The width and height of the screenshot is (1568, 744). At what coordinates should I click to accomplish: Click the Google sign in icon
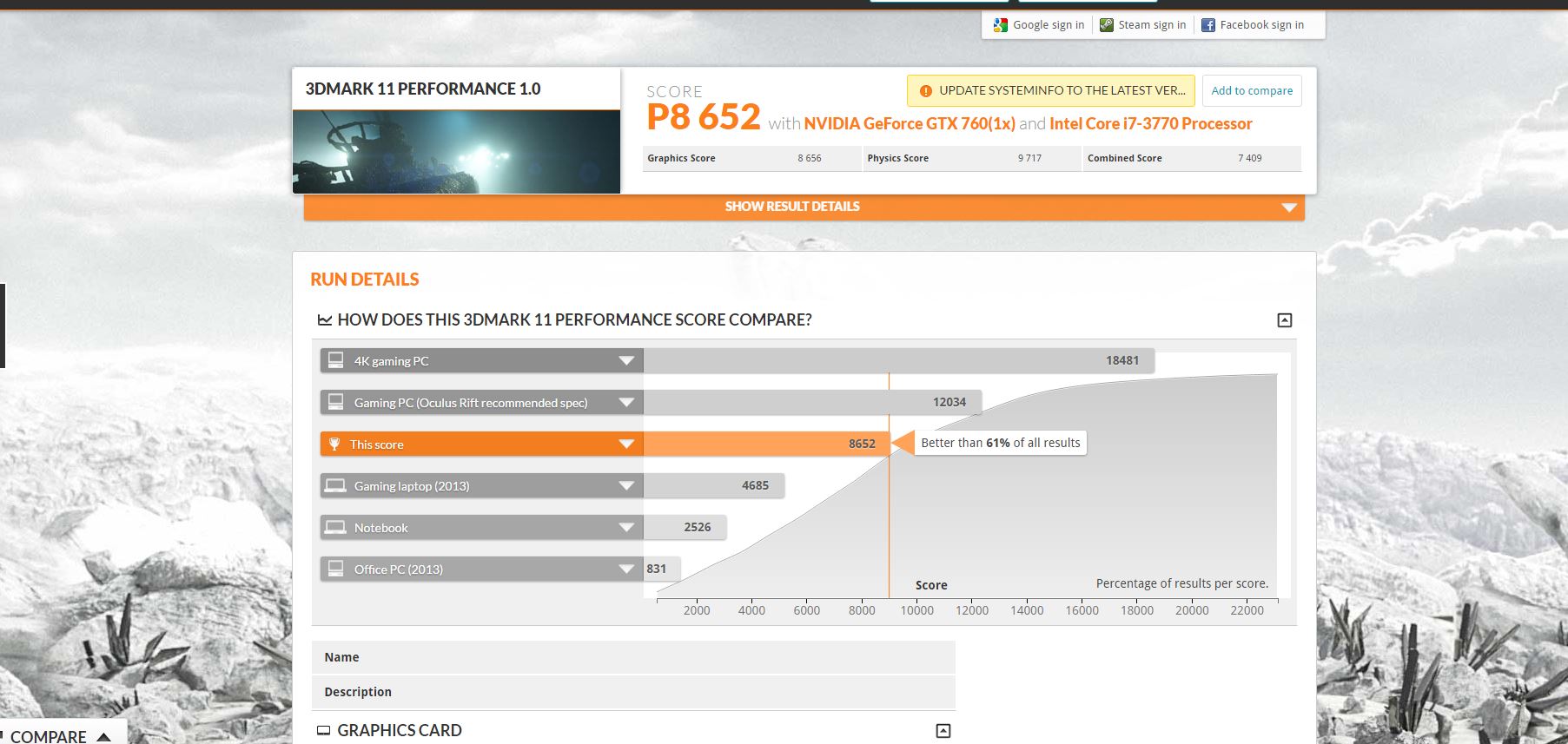1001,25
